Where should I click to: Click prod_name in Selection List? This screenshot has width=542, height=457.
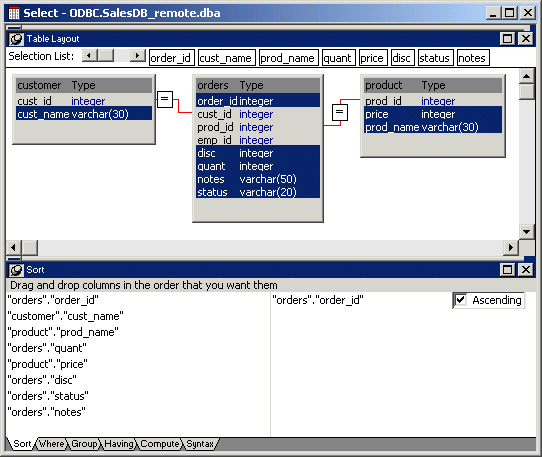click(289, 58)
